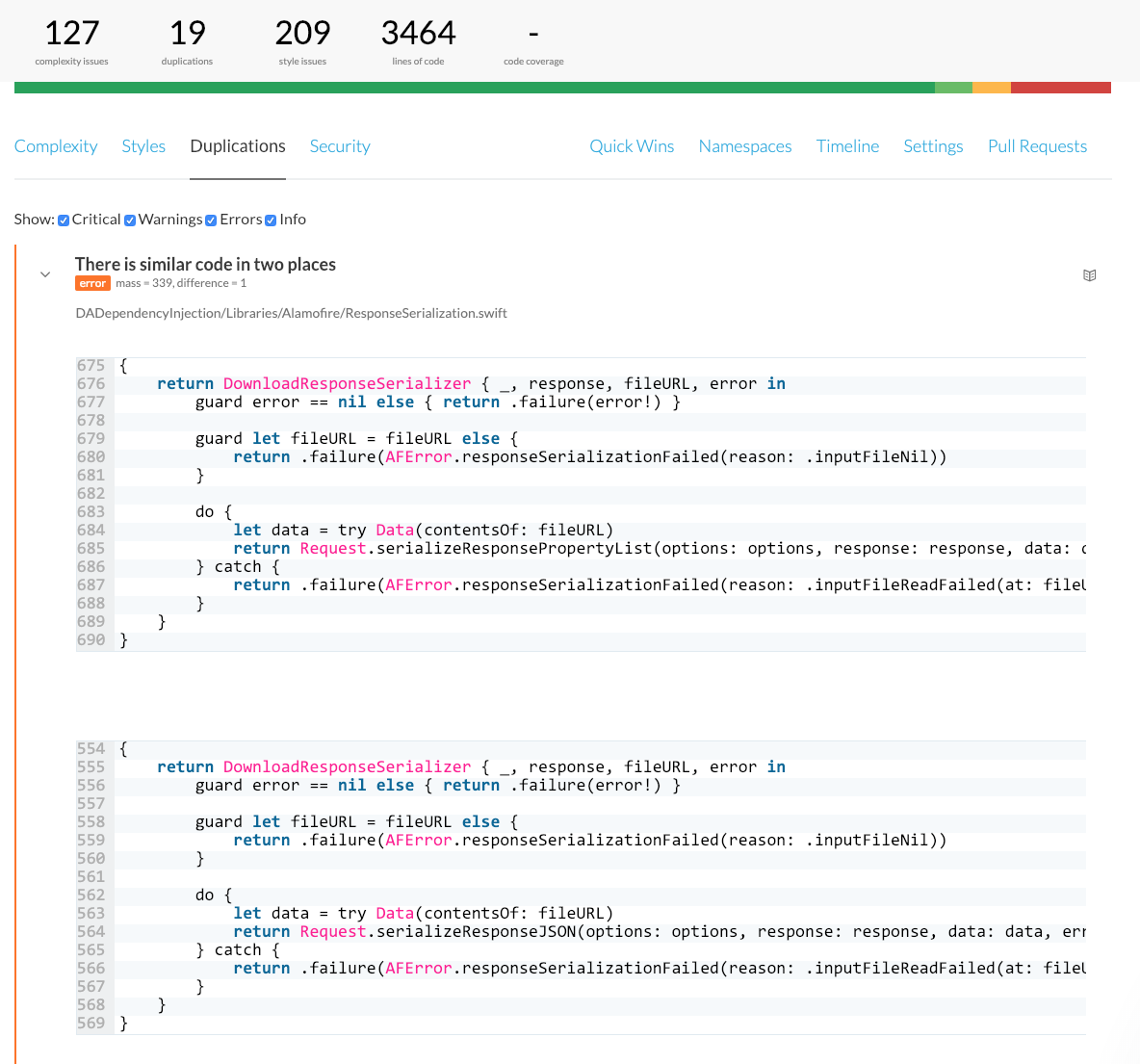Screen dimensions: 1140x1064
Task: Collapse the similar code issue chevron
Action: click(x=45, y=274)
